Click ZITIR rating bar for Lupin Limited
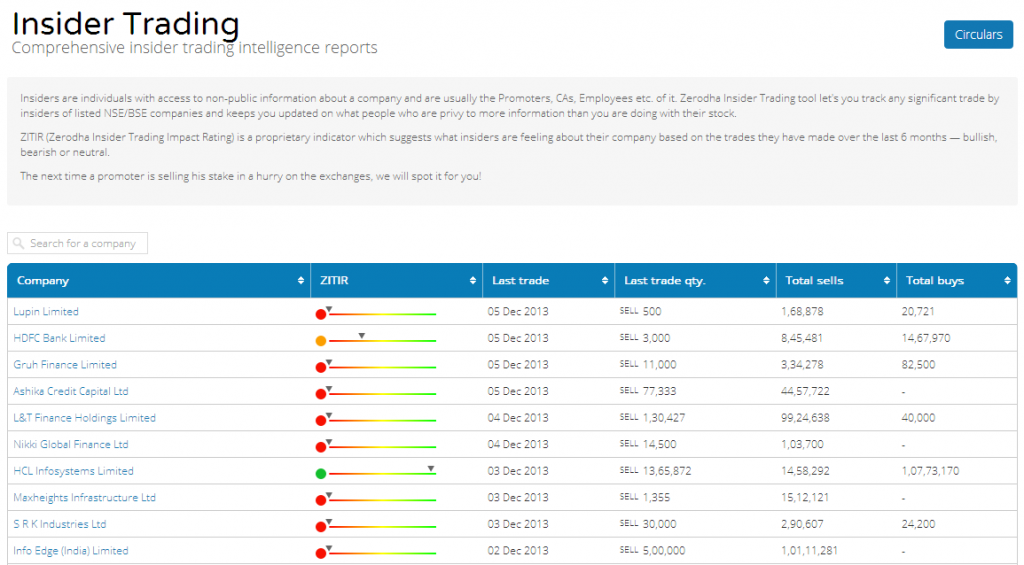This screenshot has height=565, width=1024. [x=382, y=314]
